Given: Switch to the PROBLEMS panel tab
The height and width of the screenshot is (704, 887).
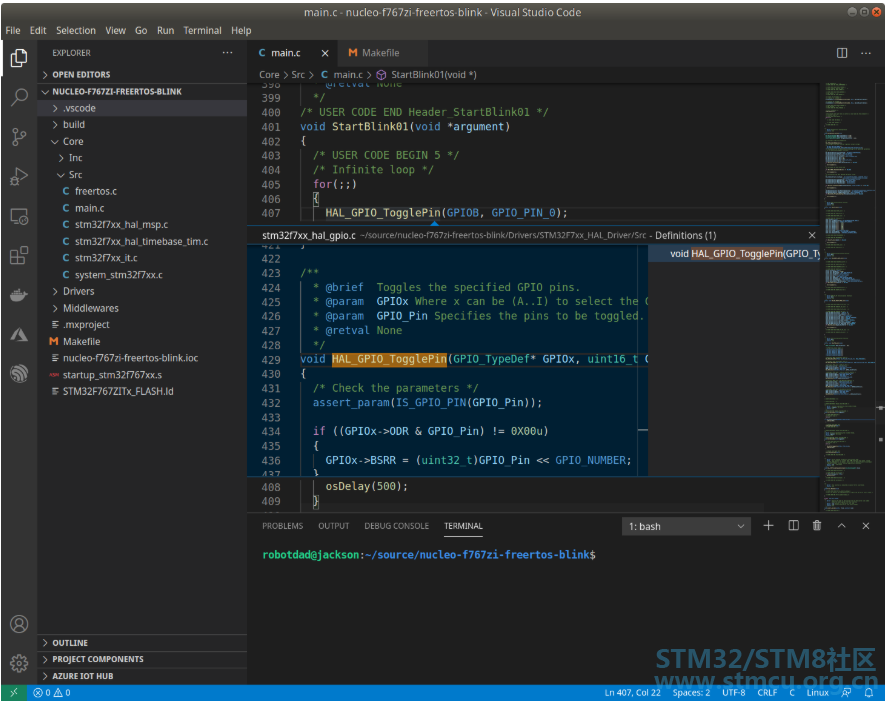Looking at the screenshot, I should pos(282,526).
